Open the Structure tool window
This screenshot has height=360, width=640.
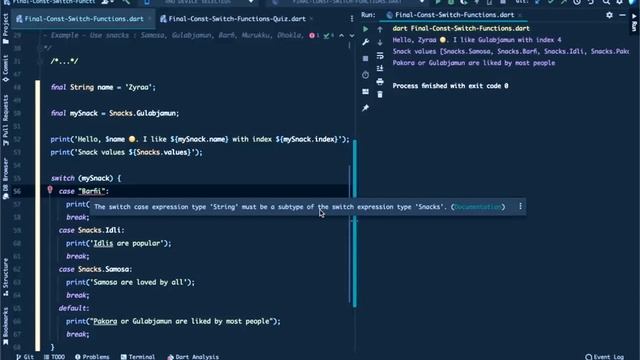coord(6,277)
